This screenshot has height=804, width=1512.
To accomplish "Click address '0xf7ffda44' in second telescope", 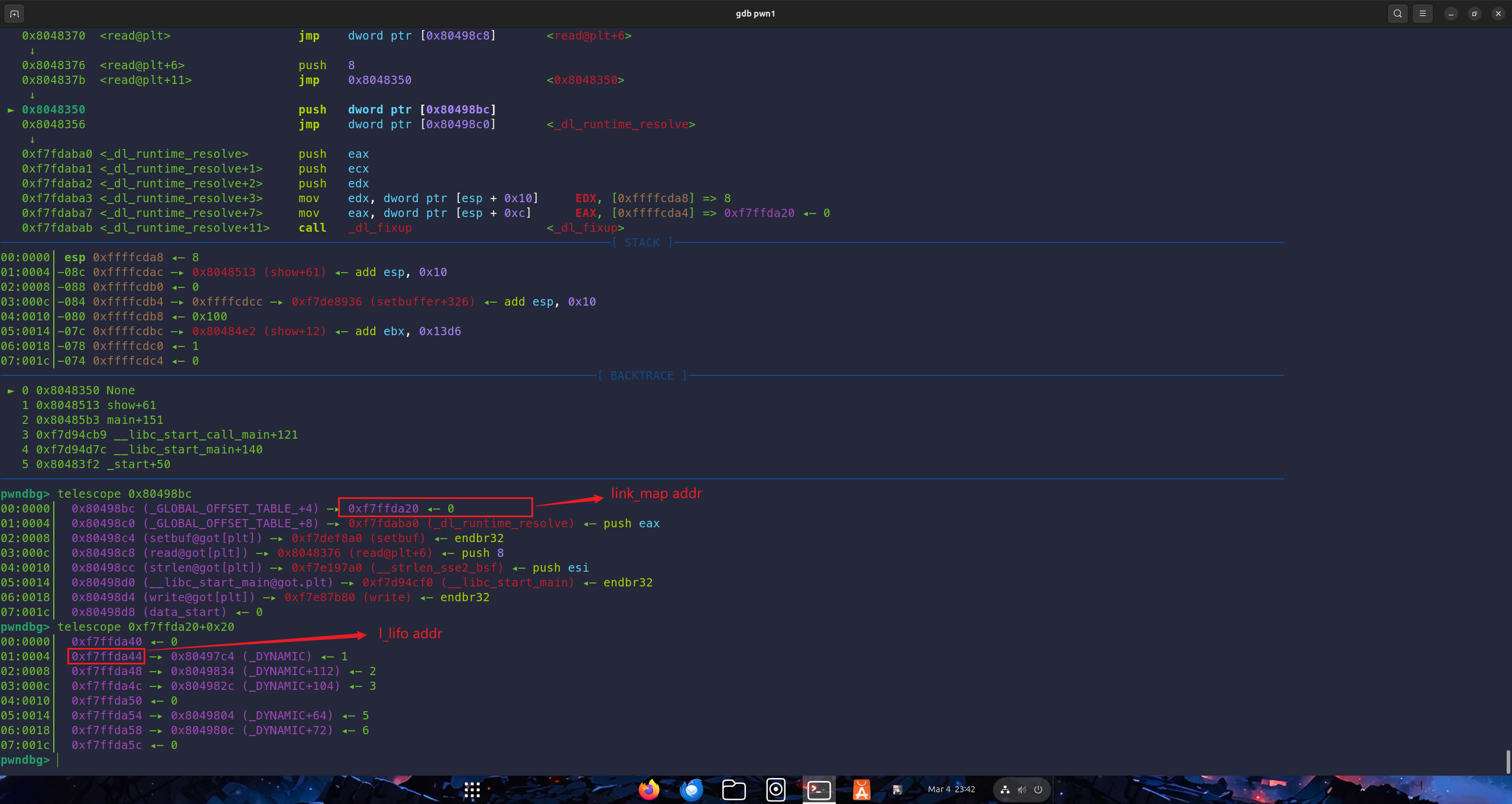I will point(106,657).
